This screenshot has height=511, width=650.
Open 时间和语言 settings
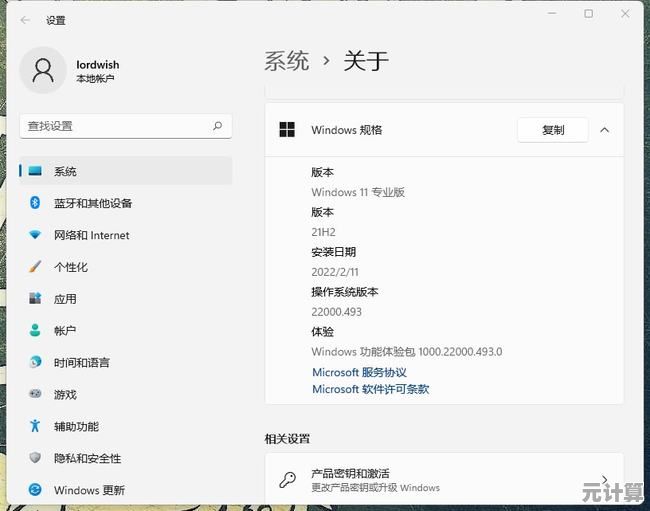(x=126, y=362)
